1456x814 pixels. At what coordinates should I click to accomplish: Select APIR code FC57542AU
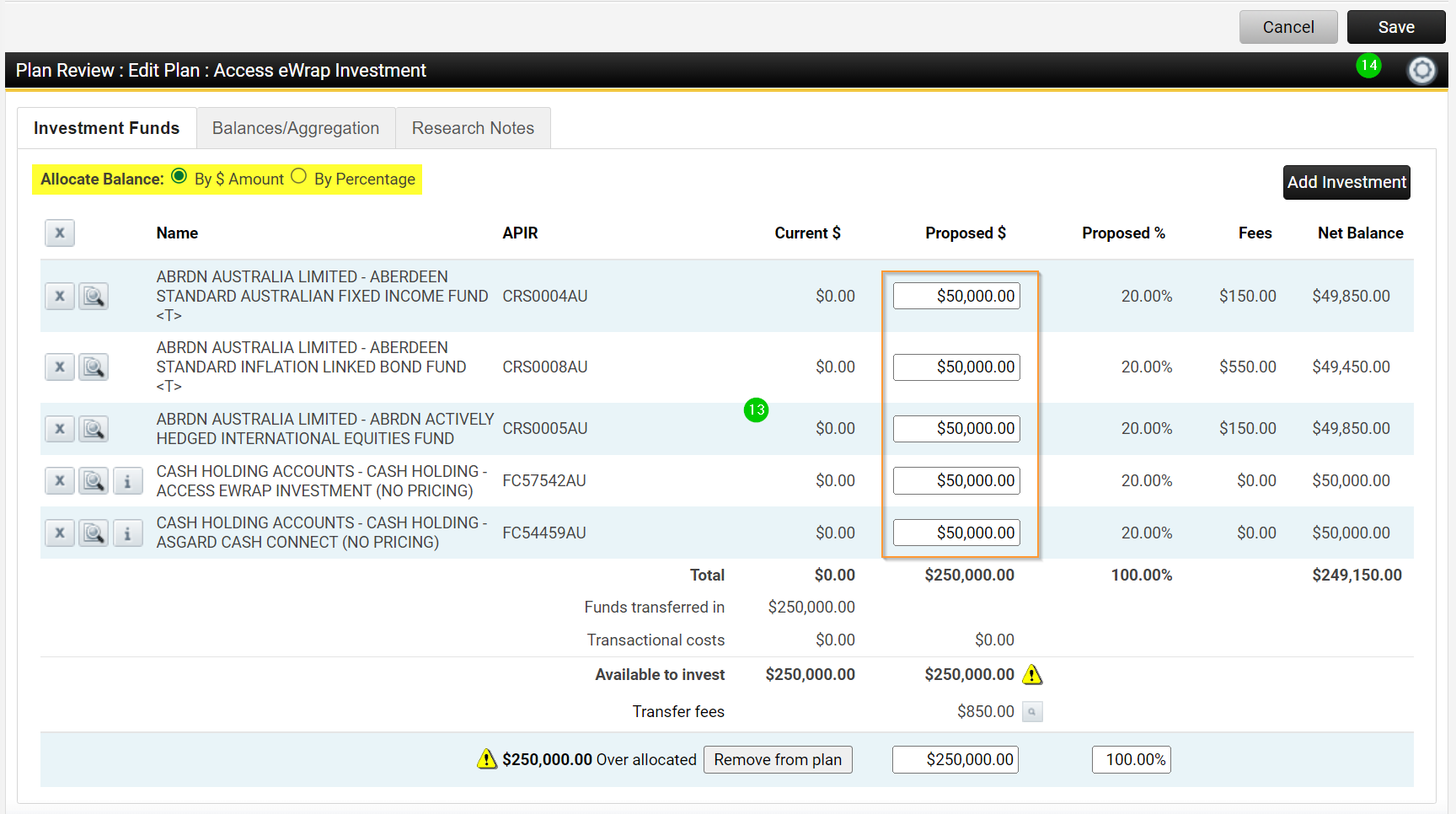(x=544, y=480)
